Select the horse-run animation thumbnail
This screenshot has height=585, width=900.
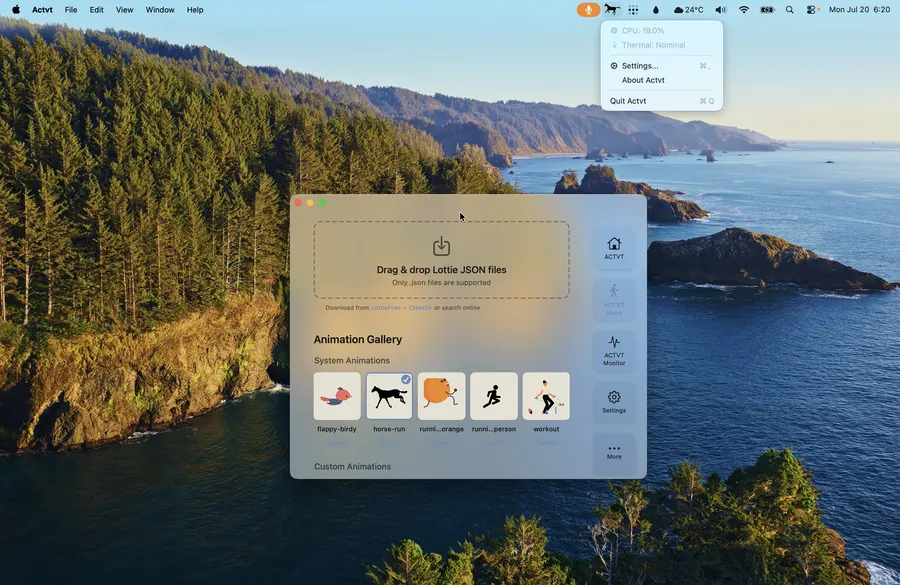point(389,396)
